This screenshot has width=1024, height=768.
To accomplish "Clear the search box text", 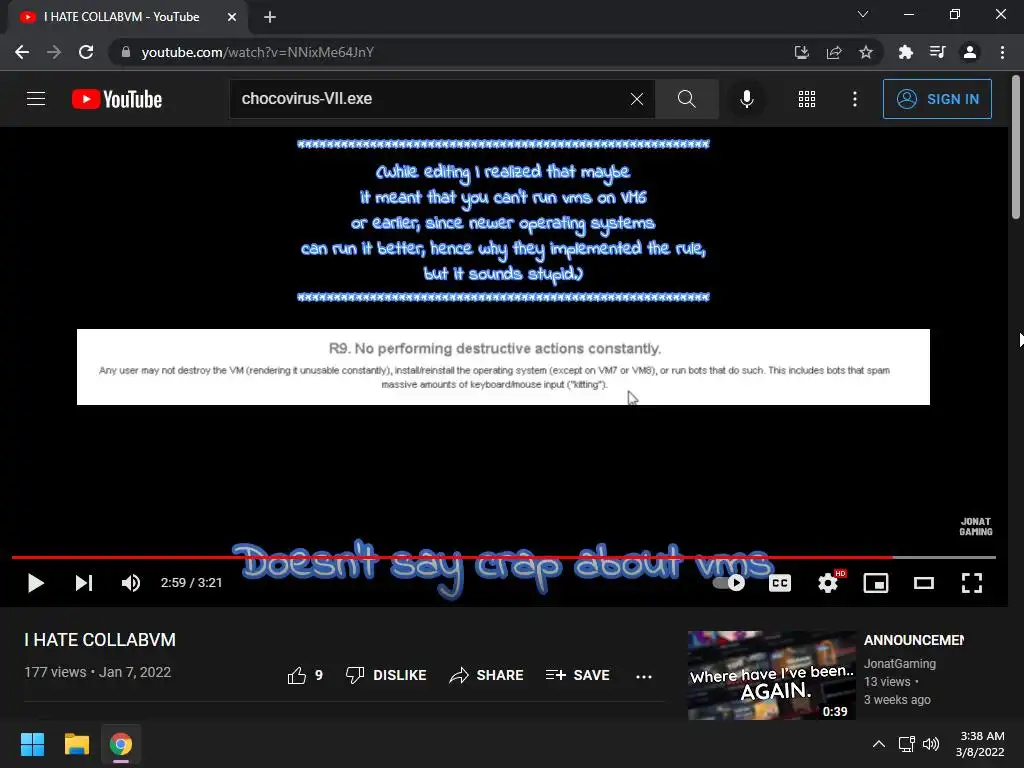I will (x=637, y=99).
